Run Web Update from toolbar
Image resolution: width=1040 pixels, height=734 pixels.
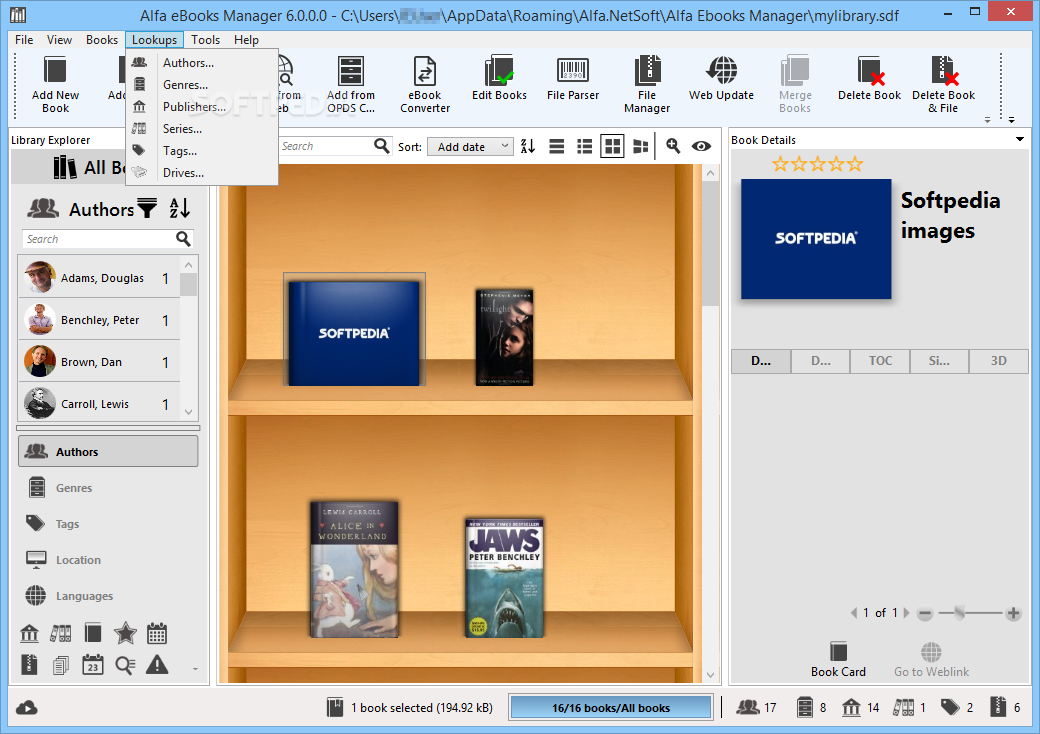721,78
